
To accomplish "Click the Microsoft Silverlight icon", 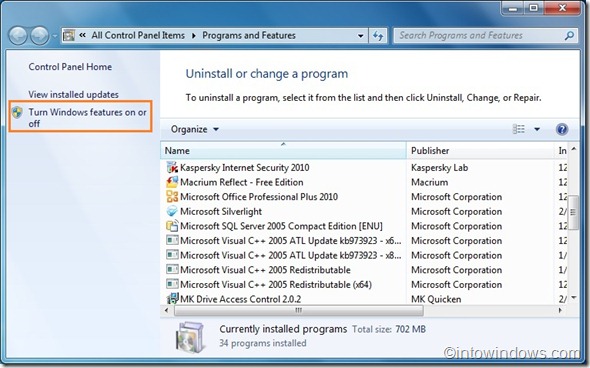I will pyautogui.click(x=172, y=211).
